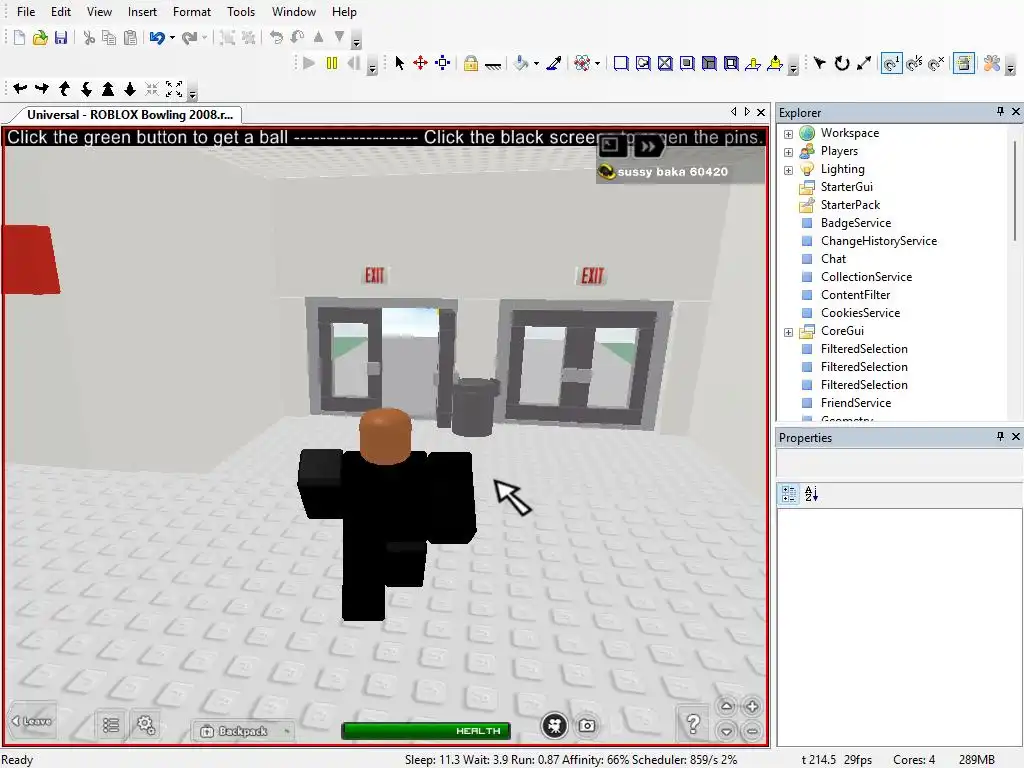The height and width of the screenshot is (768, 1024).
Task: Toggle the padlock Lock tool
Action: [x=471, y=63]
